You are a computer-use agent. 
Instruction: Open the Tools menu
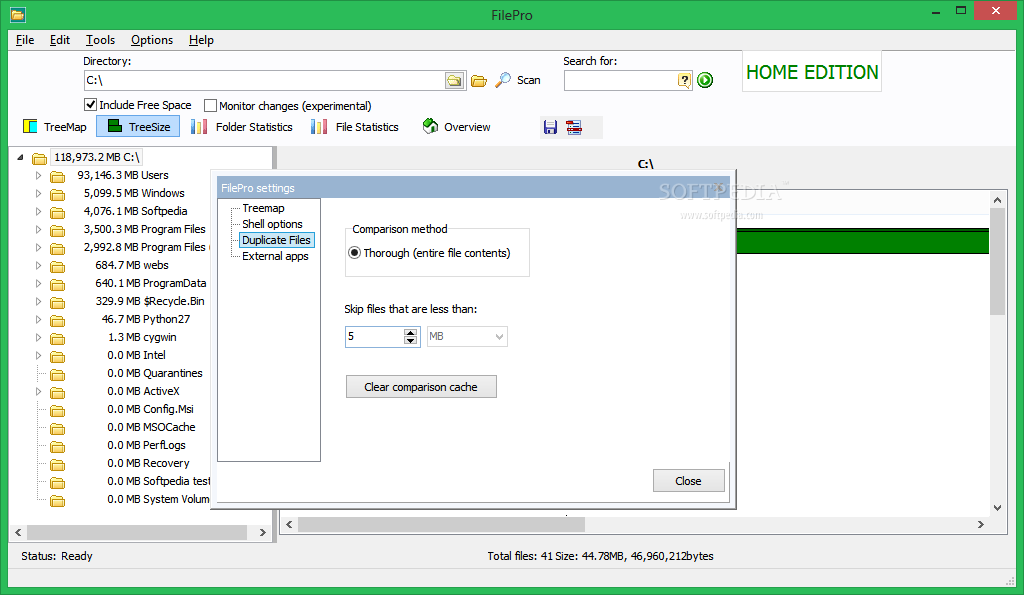click(100, 40)
